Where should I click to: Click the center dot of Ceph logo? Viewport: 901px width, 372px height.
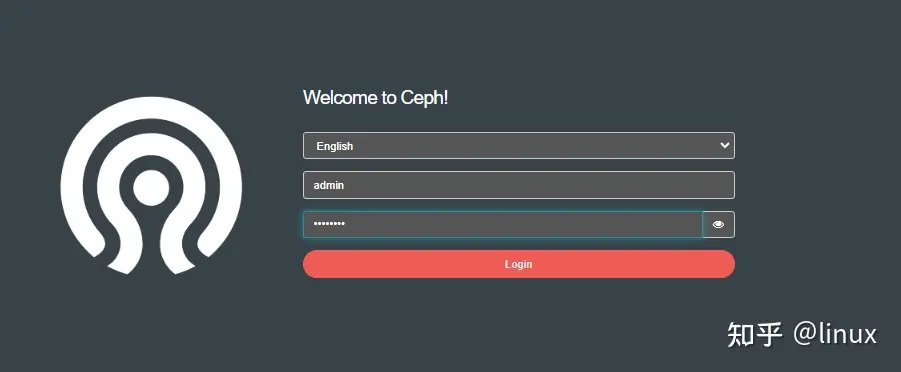pyautogui.click(x=151, y=187)
